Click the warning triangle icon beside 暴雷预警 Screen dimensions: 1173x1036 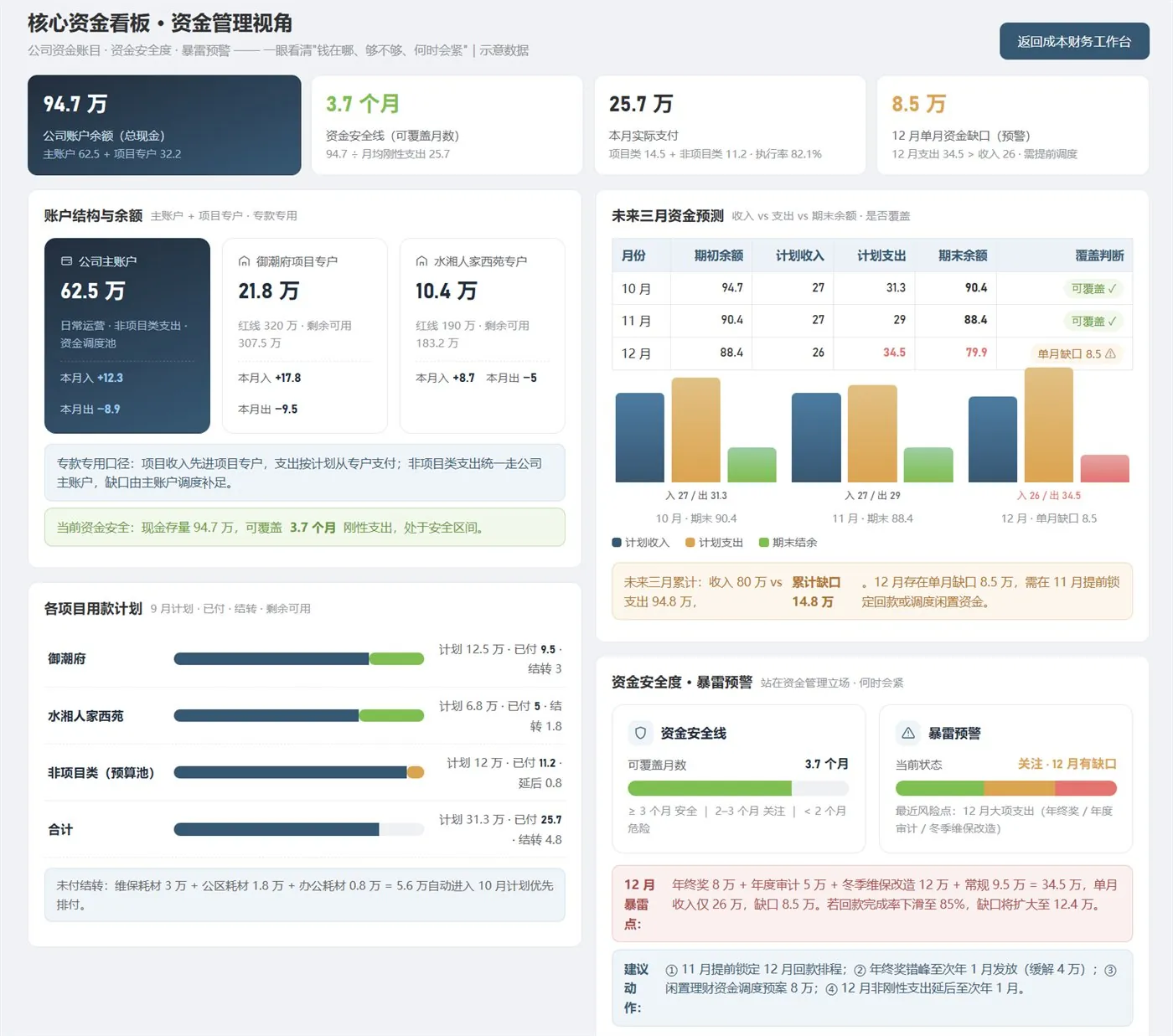pos(908,733)
